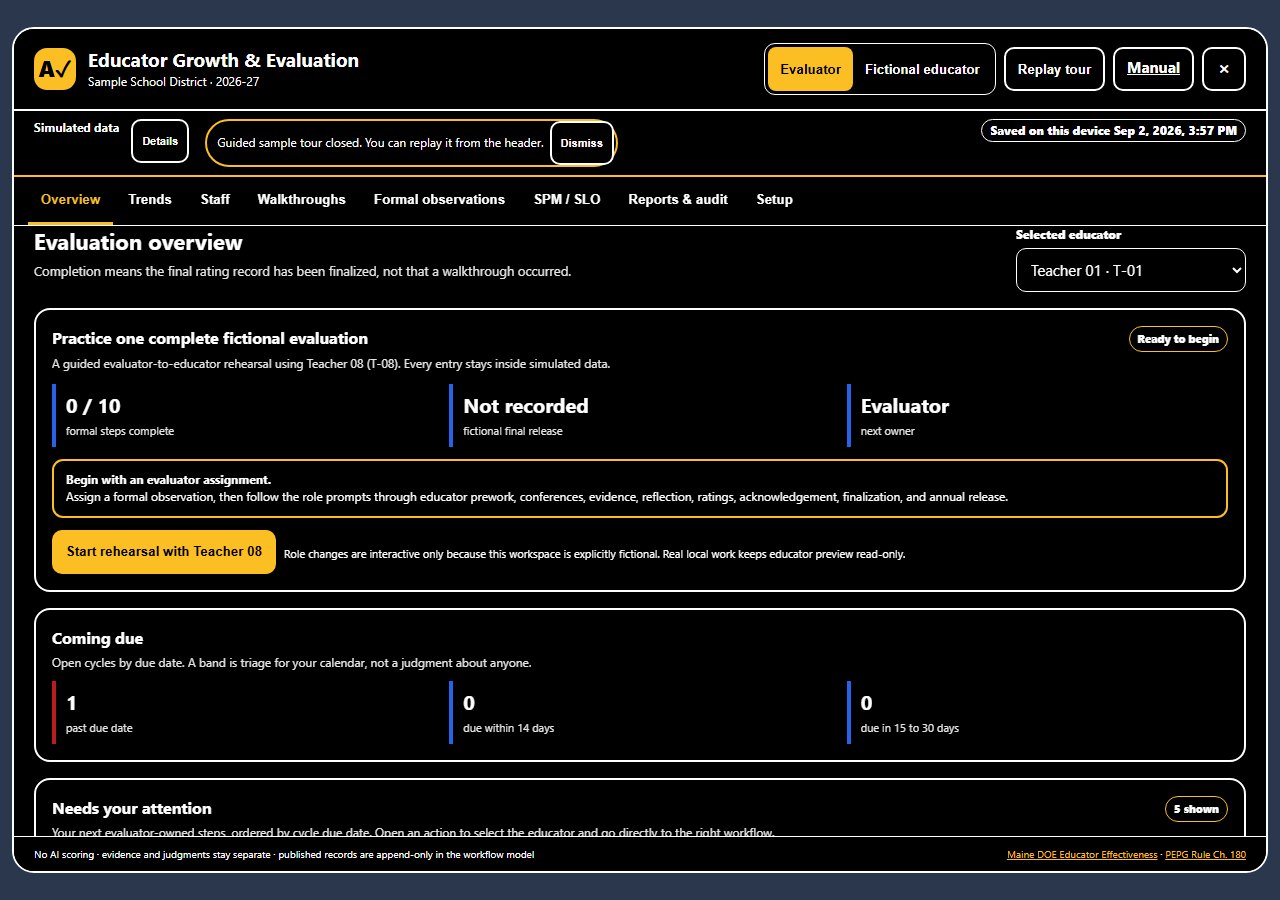Close the workspace with the × button
This screenshot has width=1280, height=900.
[x=1224, y=69]
